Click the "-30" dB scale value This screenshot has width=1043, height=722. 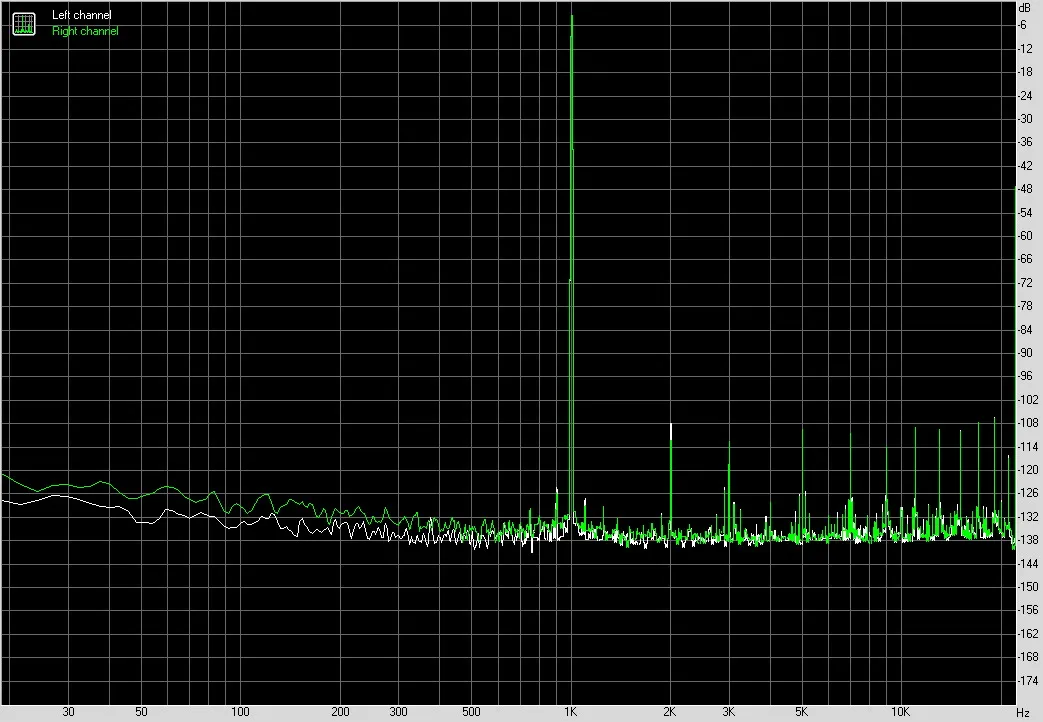point(1025,118)
